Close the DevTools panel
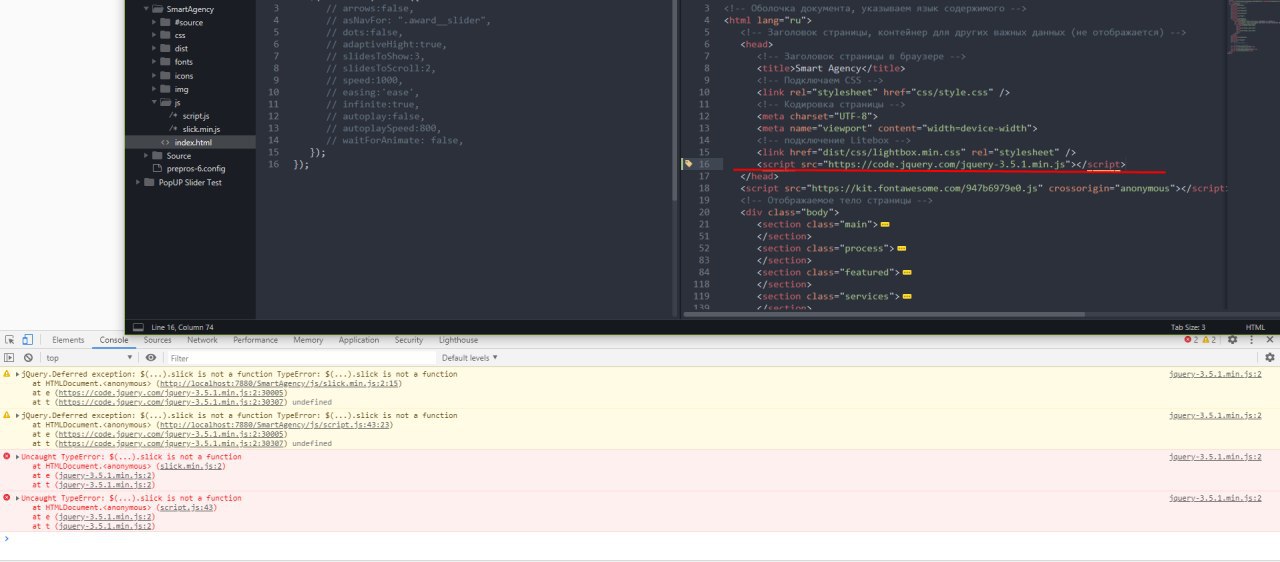The height and width of the screenshot is (562, 1280). (1269, 340)
